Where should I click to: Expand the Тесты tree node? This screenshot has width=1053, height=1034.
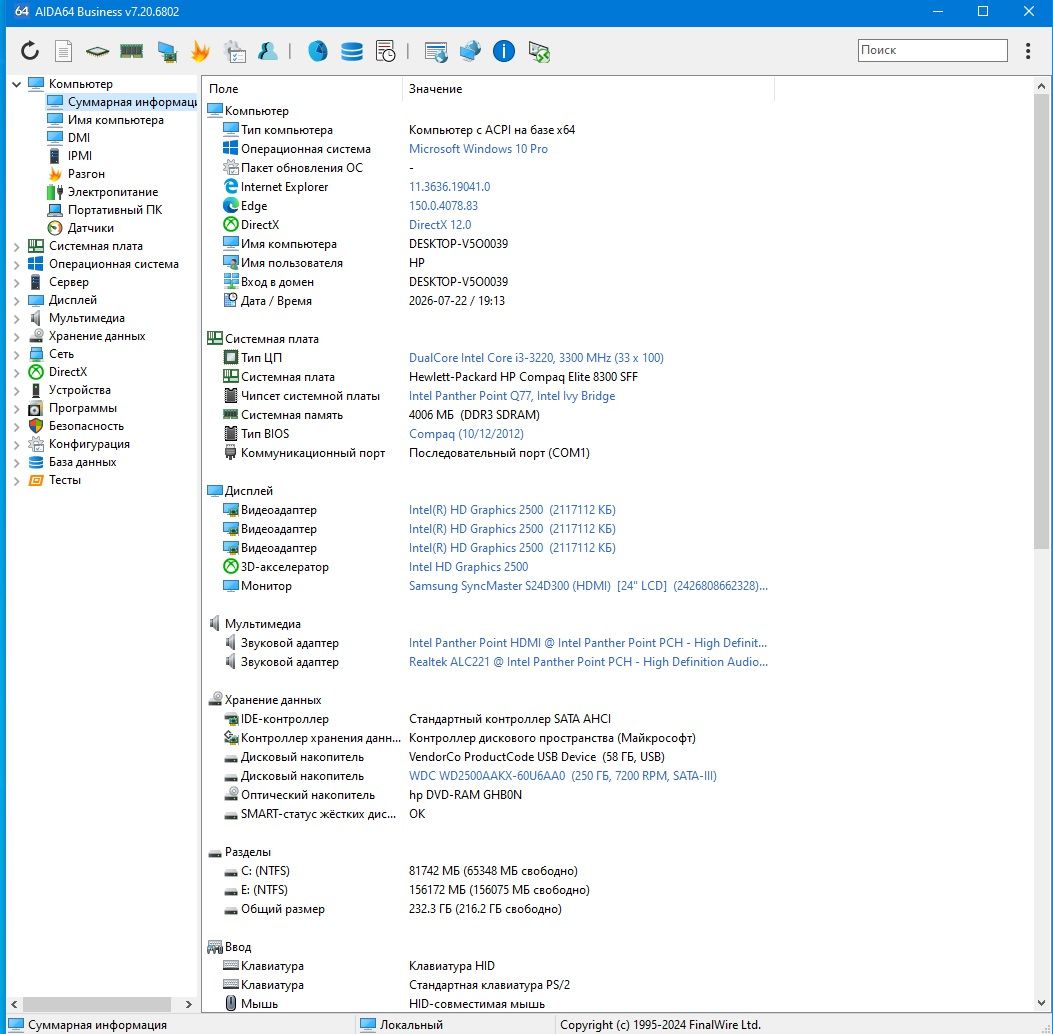click(17, 481)
